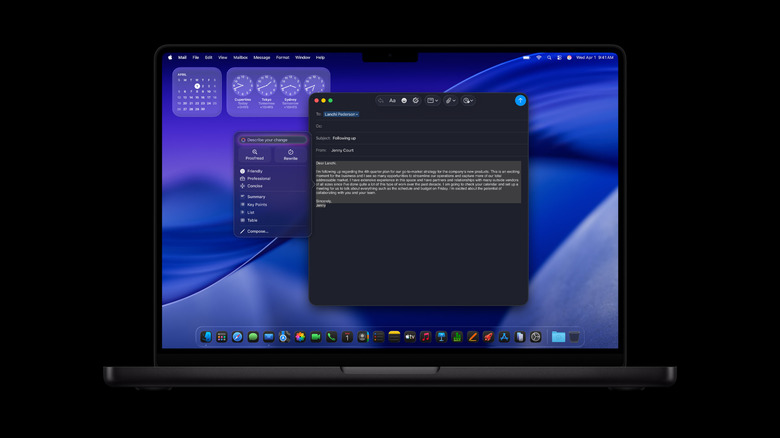Expand the Lanchi Pederson recipient chip menu

[x=341, y=114]
